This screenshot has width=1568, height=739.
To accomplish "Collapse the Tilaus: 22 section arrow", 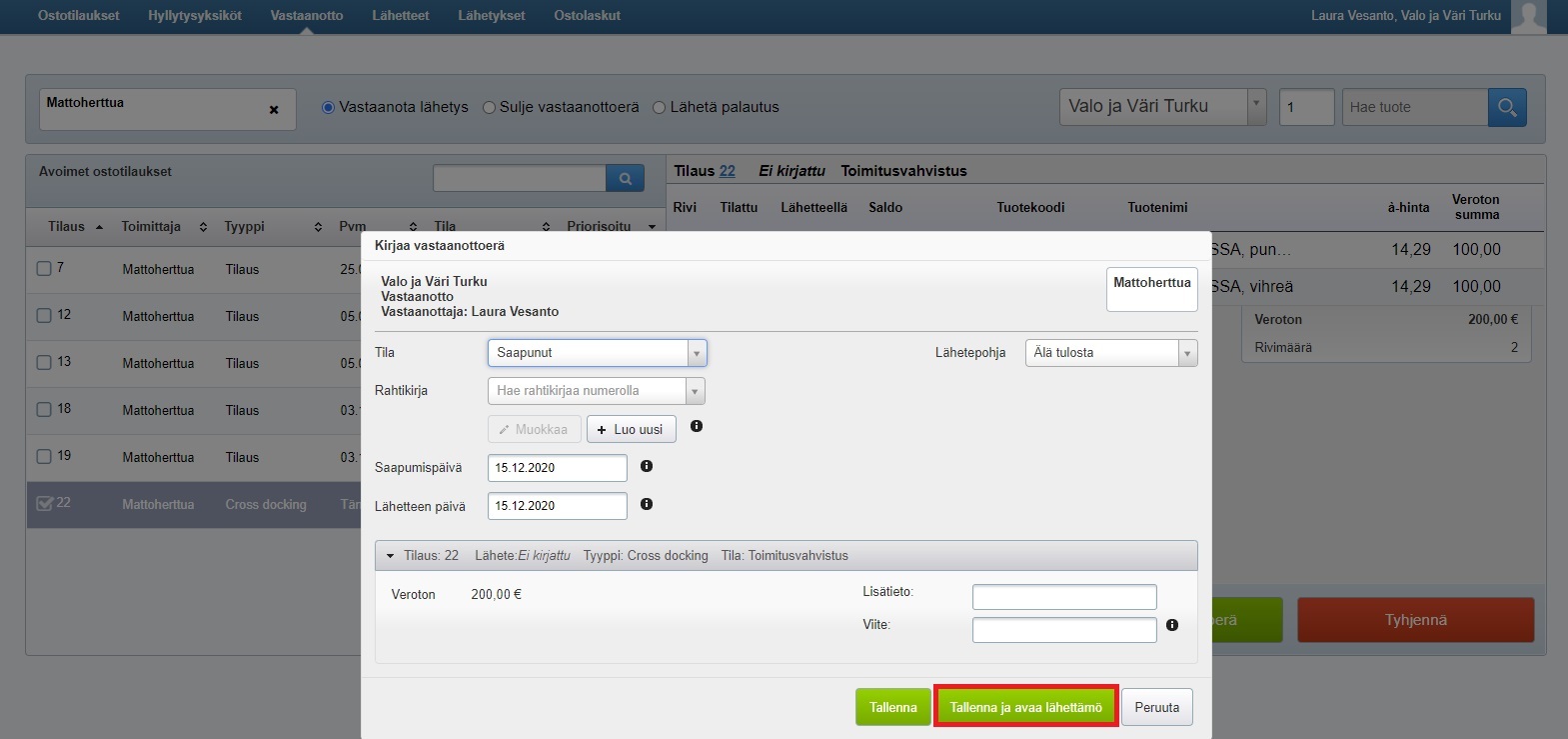I will coord(390,556).
